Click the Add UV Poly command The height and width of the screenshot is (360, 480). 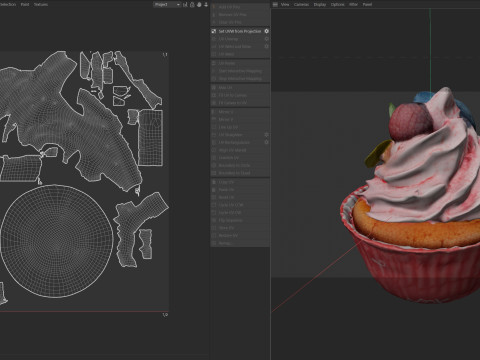point(240,7)
